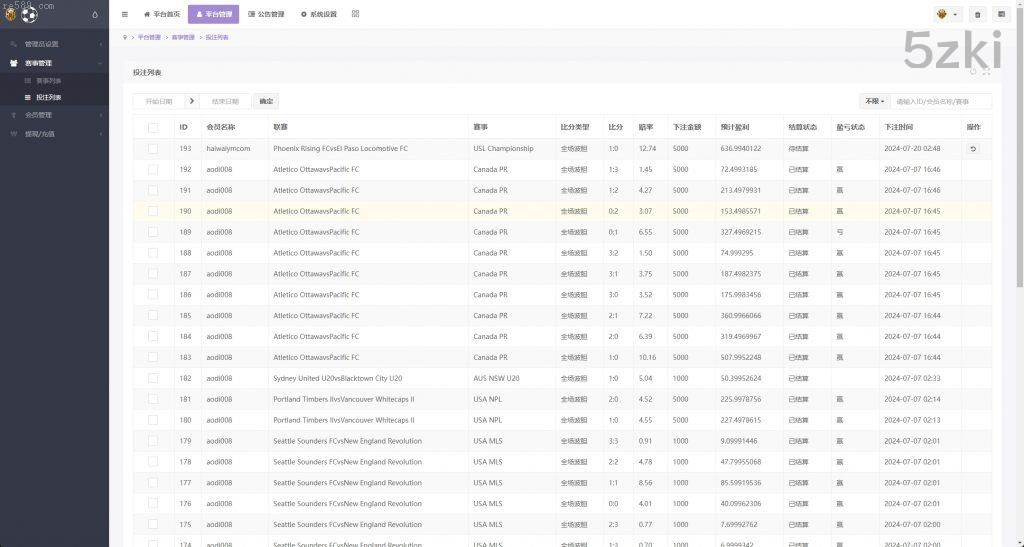Click the search box for ID/member name
1024x547 pixels.
(941, 101)
